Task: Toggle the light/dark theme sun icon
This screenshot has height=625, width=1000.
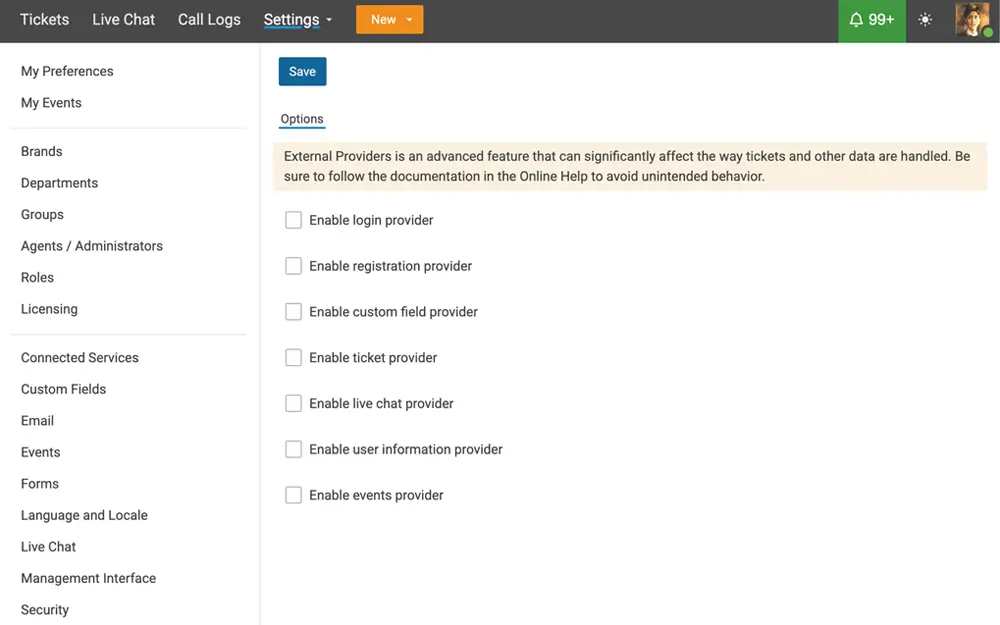Action: coord(925,20)
